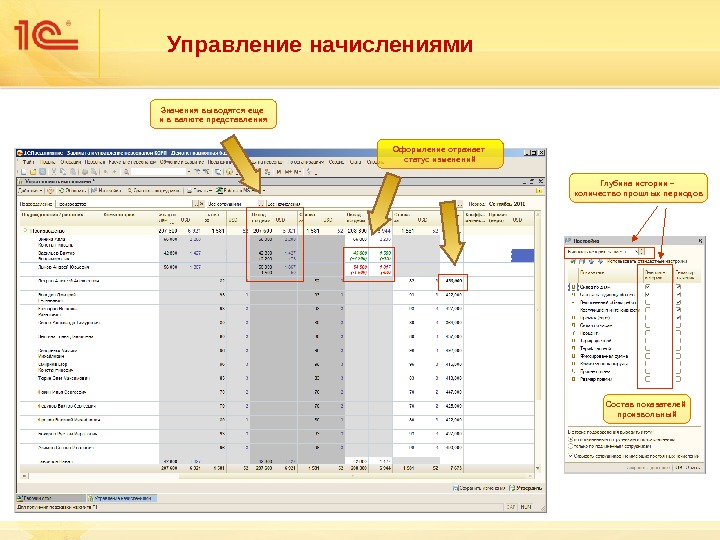Click the NUM indicator in status bar
Screen dimensions: 720x540
click(x=526, y=507)
